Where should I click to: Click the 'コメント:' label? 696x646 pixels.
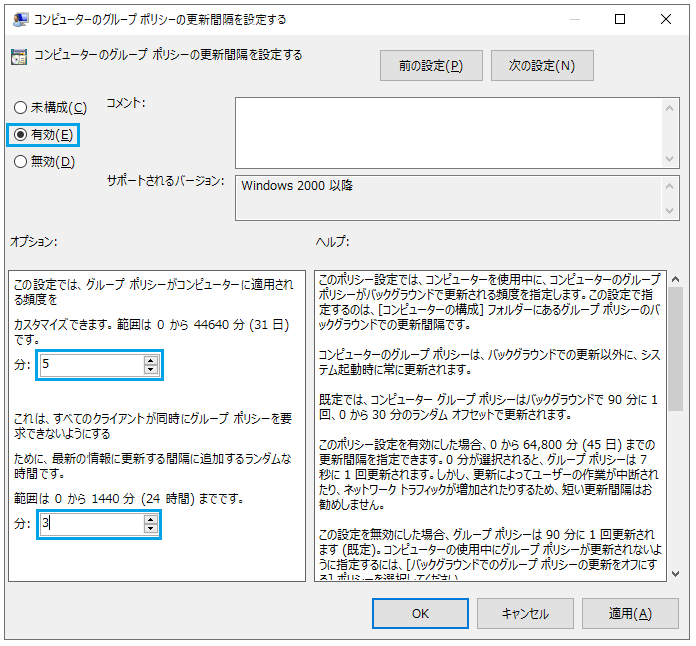point(126,103)
